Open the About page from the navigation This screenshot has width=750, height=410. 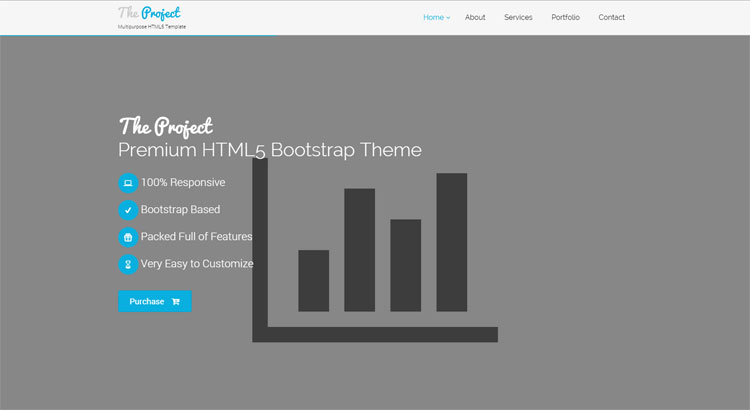click(x=475, y=17)
